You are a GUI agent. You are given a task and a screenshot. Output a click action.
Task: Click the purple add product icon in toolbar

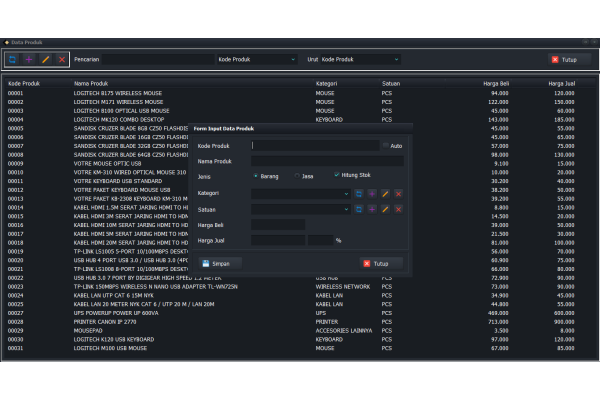coord(28,60)
